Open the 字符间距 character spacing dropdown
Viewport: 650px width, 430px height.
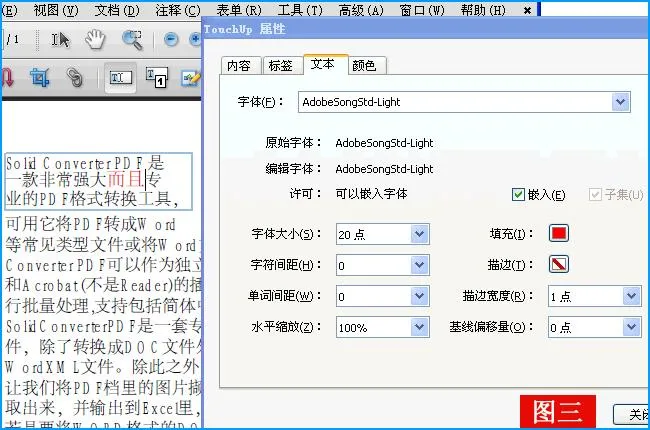[x=420, y=265]
